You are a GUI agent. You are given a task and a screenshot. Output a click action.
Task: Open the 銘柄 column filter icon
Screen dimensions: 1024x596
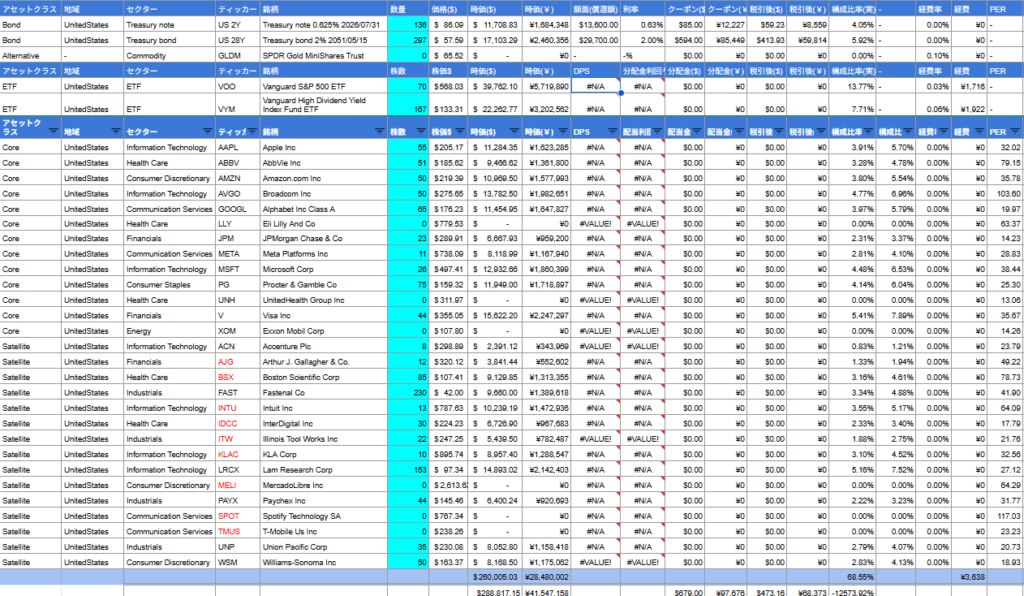tap(379, 131)
